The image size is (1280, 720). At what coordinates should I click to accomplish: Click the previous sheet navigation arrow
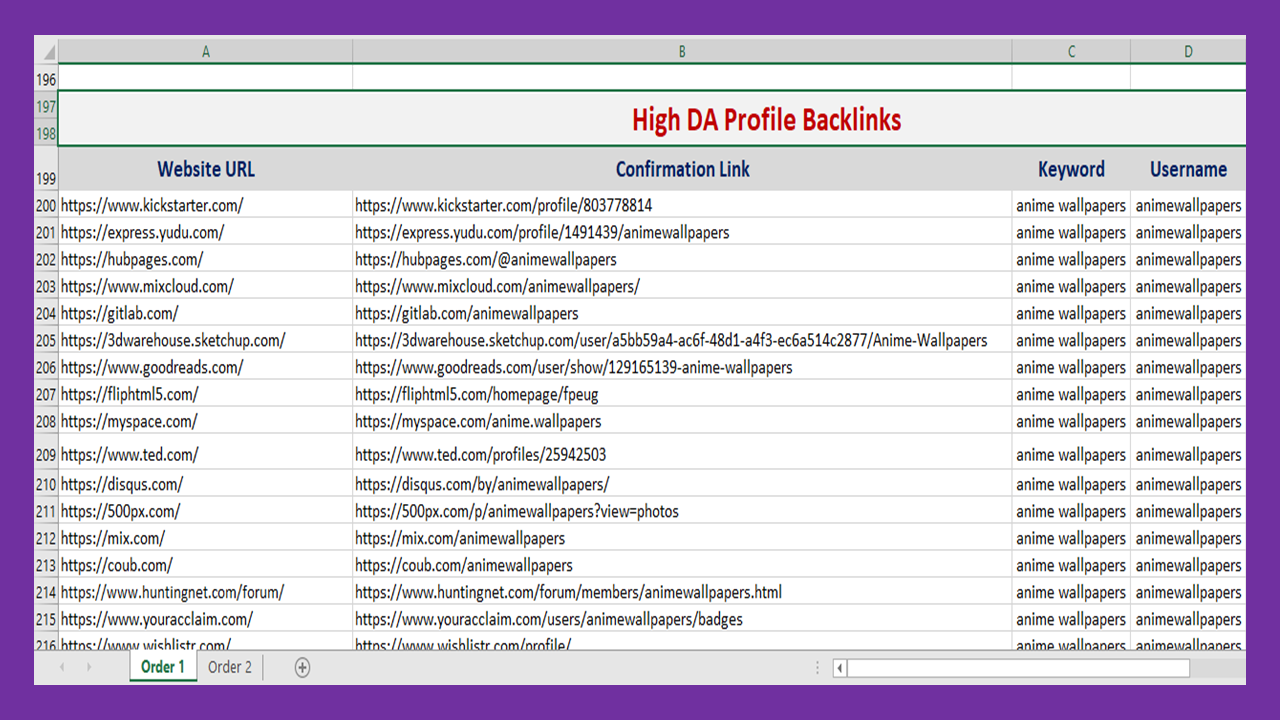(x=62, y=668)
